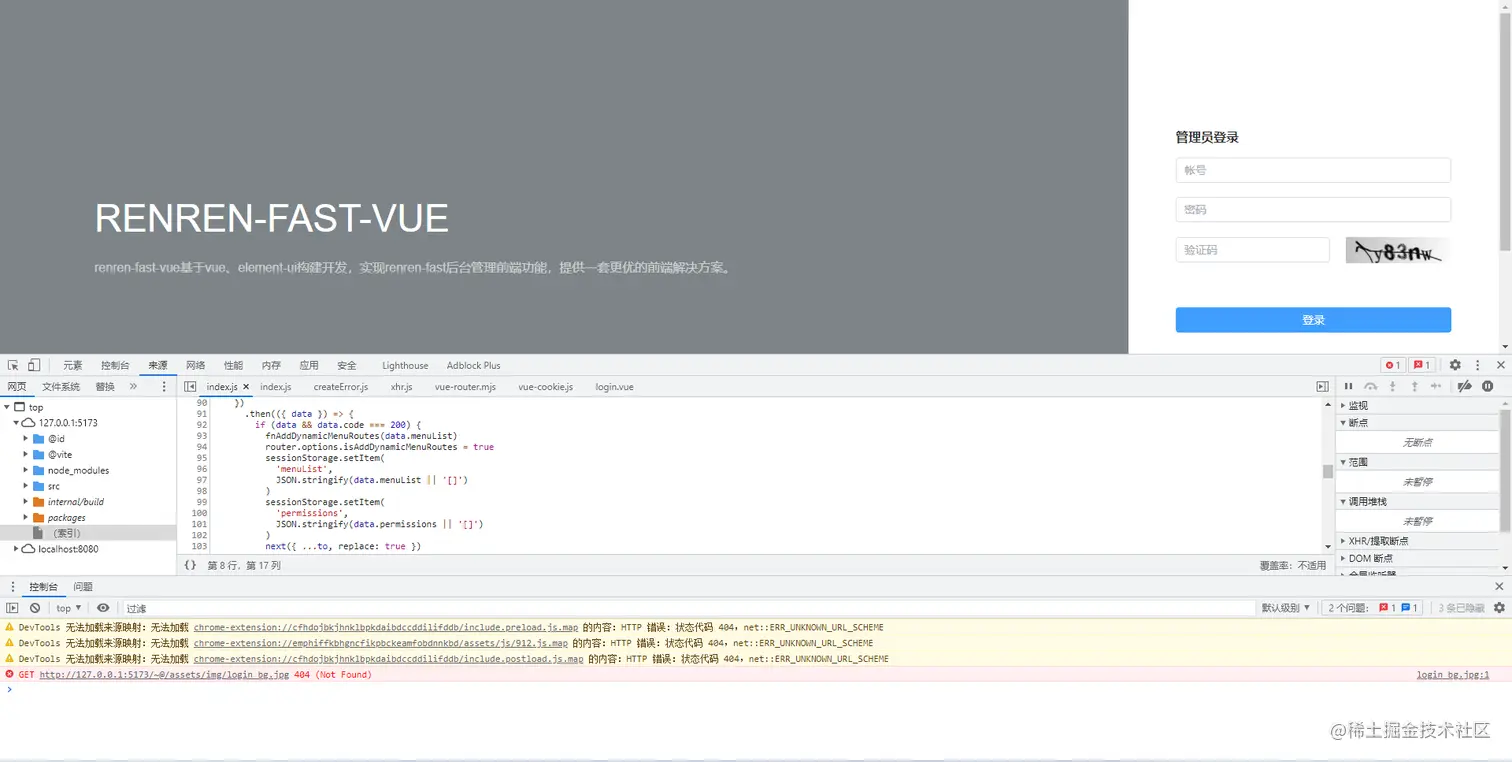Expand the @id folder
The width and height of the screenshot is (1512, 762).
pyautogui.click(x=26, y=439)
